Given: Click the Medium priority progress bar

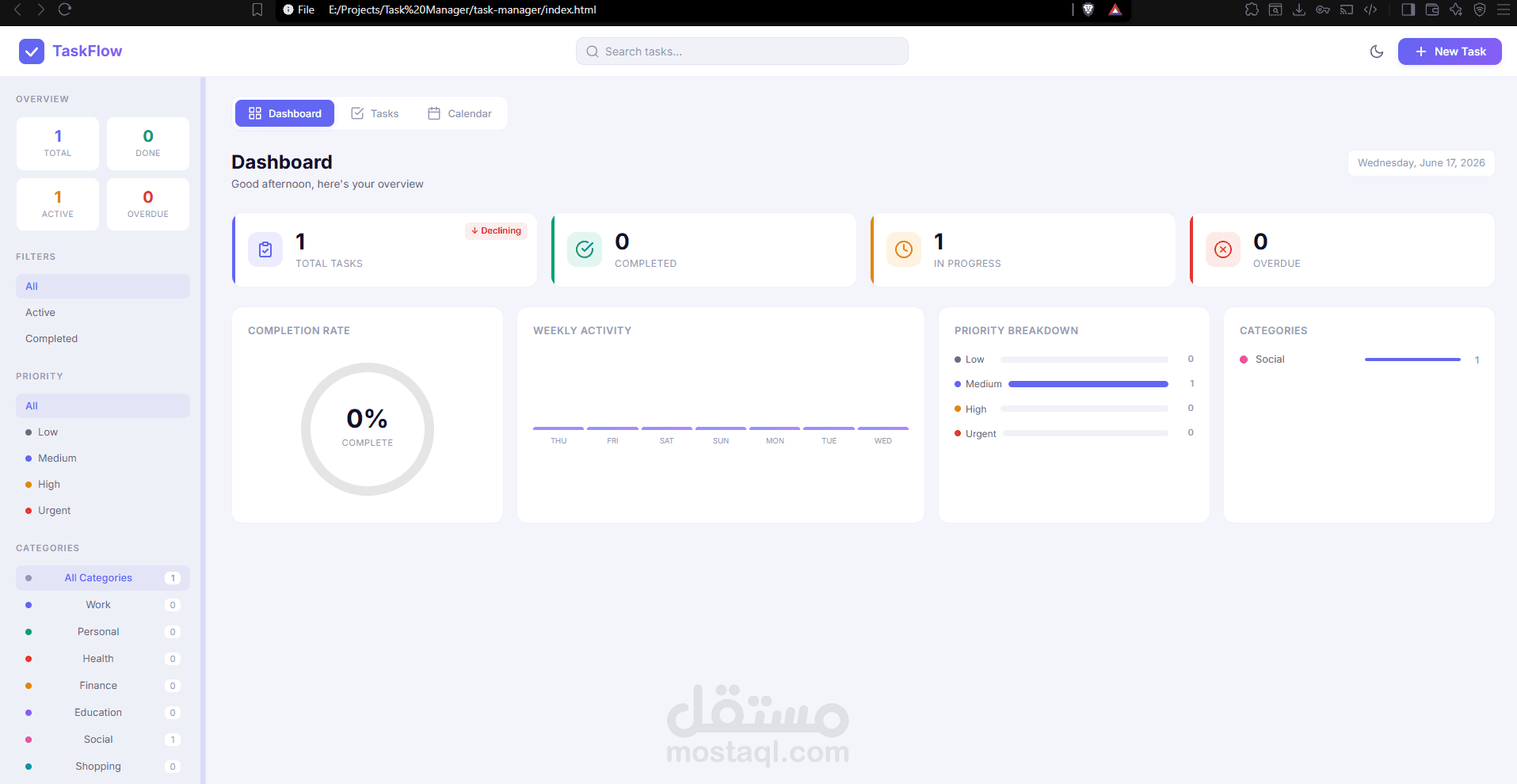Looking at the screenshot, I should 1088,384.
